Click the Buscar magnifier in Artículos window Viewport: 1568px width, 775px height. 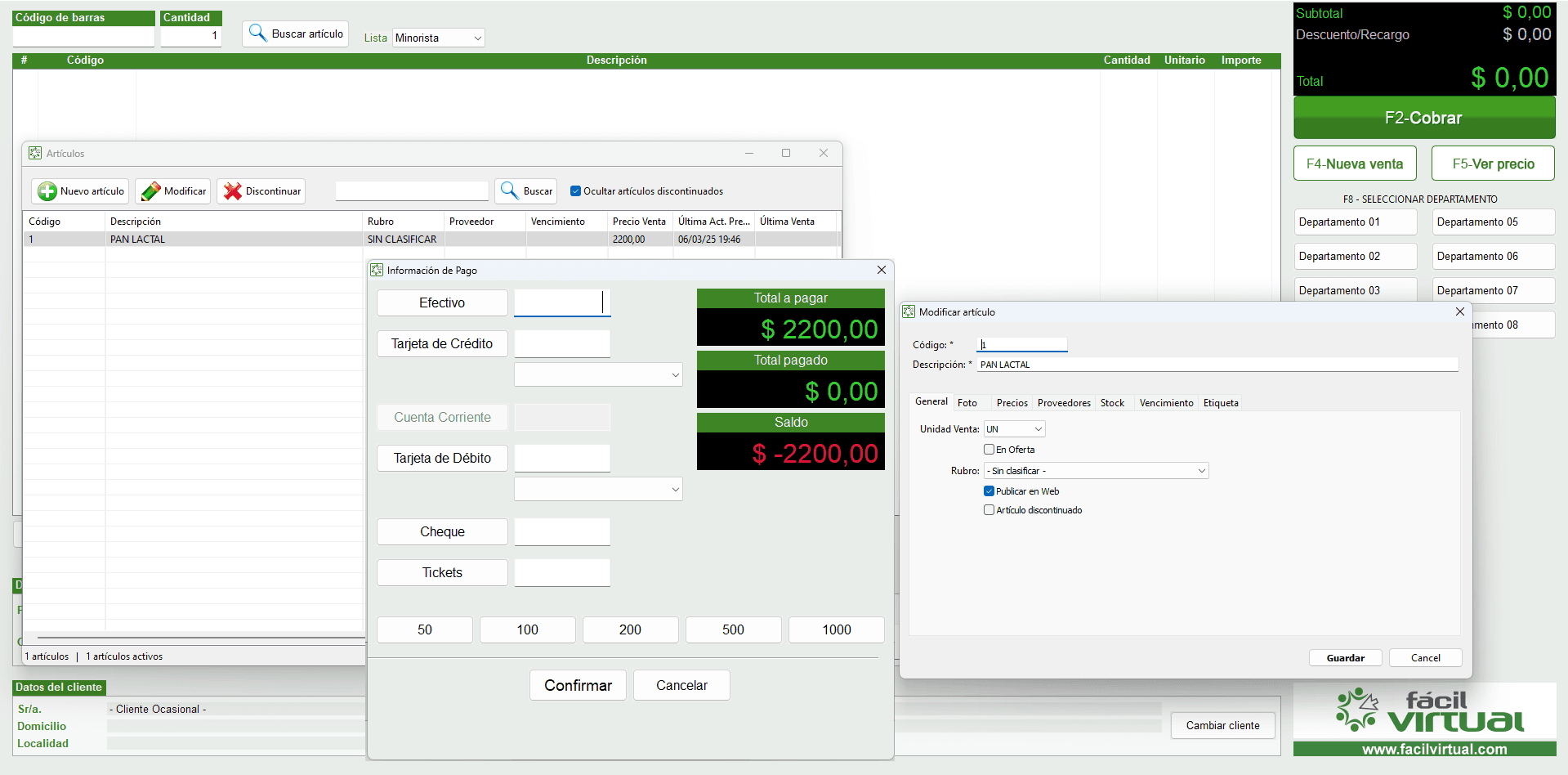coord(510,191)
